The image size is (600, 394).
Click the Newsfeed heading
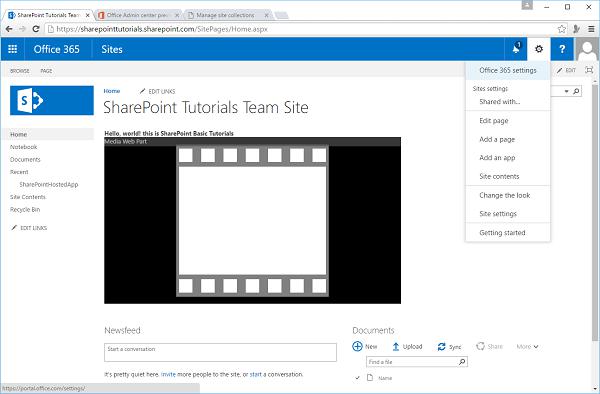click(x=122, y=330)
